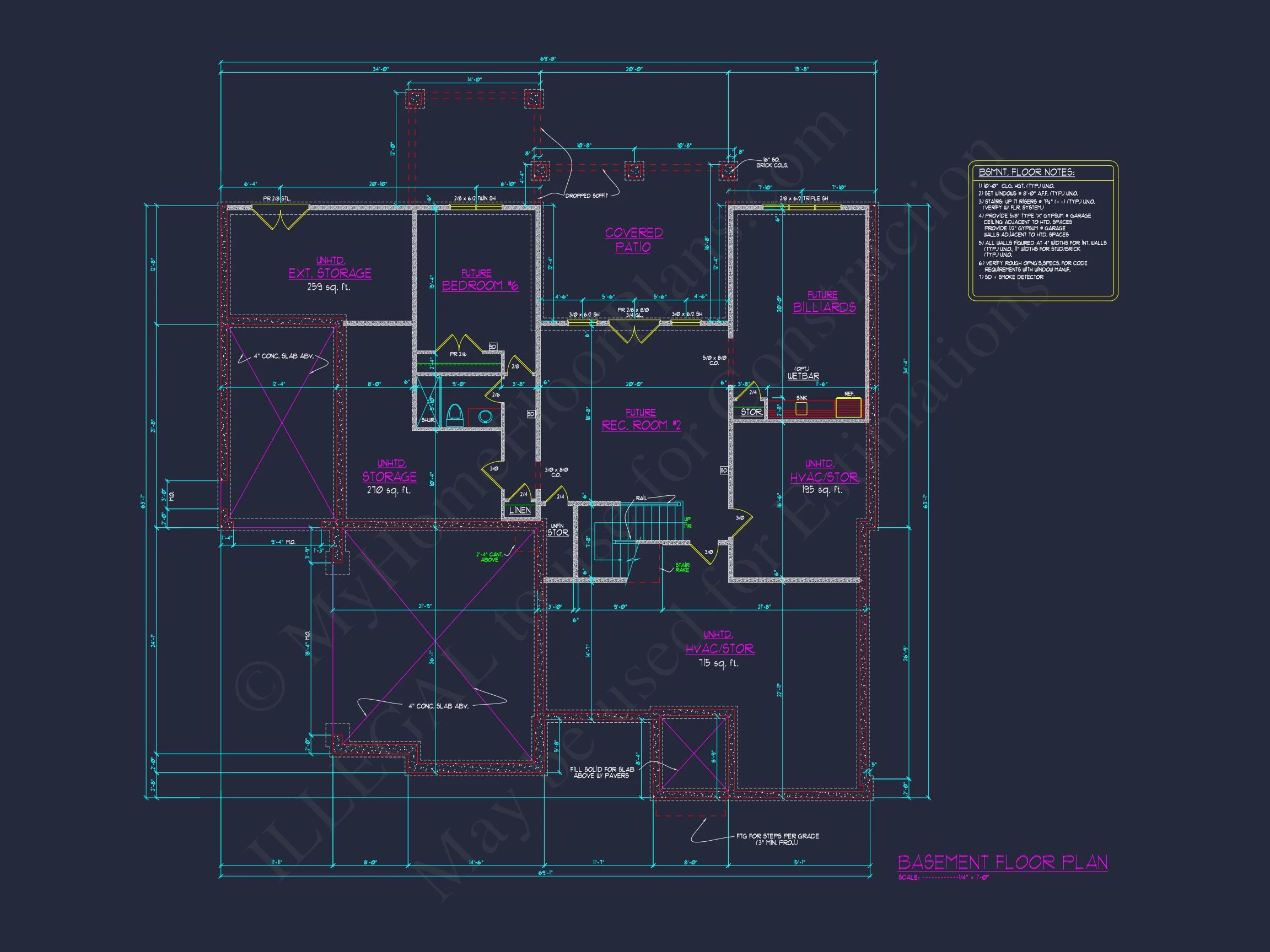The width and height of the screenshot is (1270, 952).
Task: Click the LINEN closet label
Action: click(x=520, y=510)
